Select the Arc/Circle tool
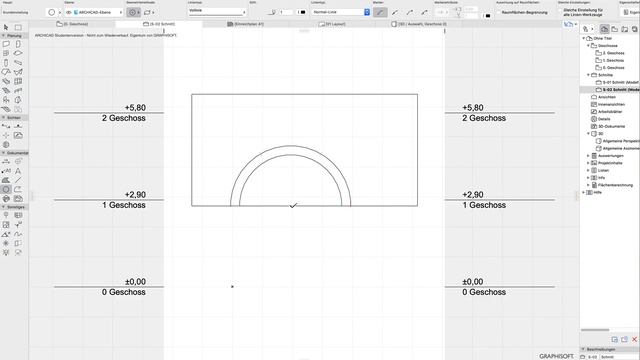Viewport: 640px width, 360px height. tap(6, 189)
